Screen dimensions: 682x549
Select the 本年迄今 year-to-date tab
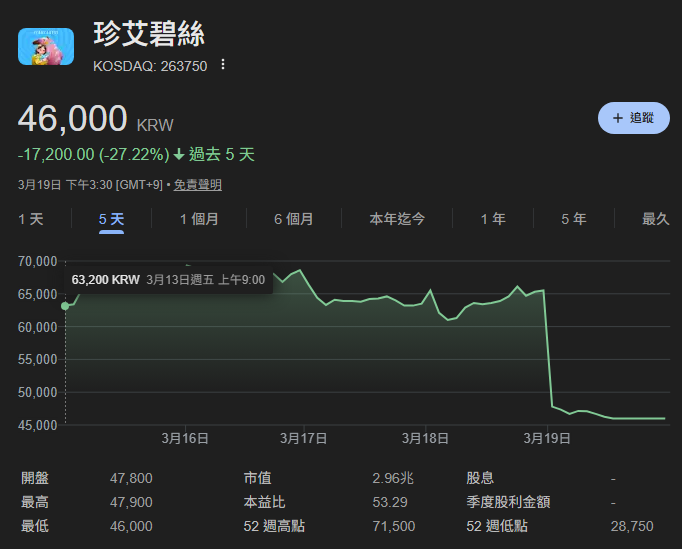[397, 219]
